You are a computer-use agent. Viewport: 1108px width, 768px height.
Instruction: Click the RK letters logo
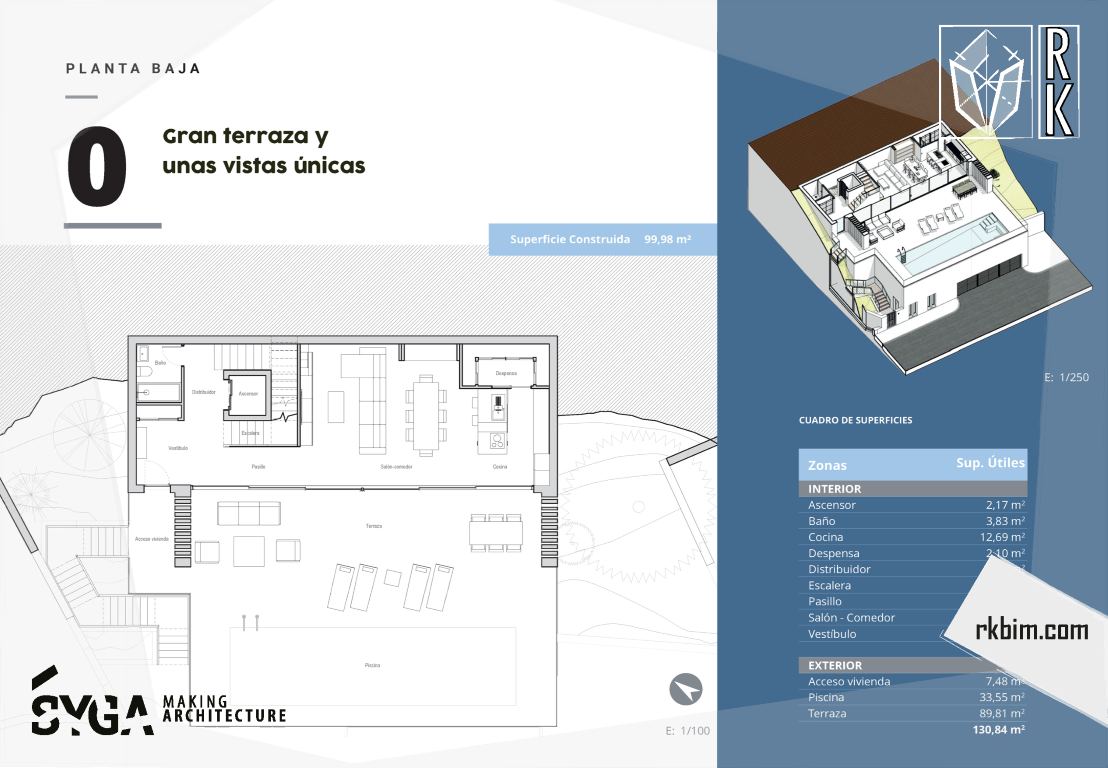[1058, 81]
